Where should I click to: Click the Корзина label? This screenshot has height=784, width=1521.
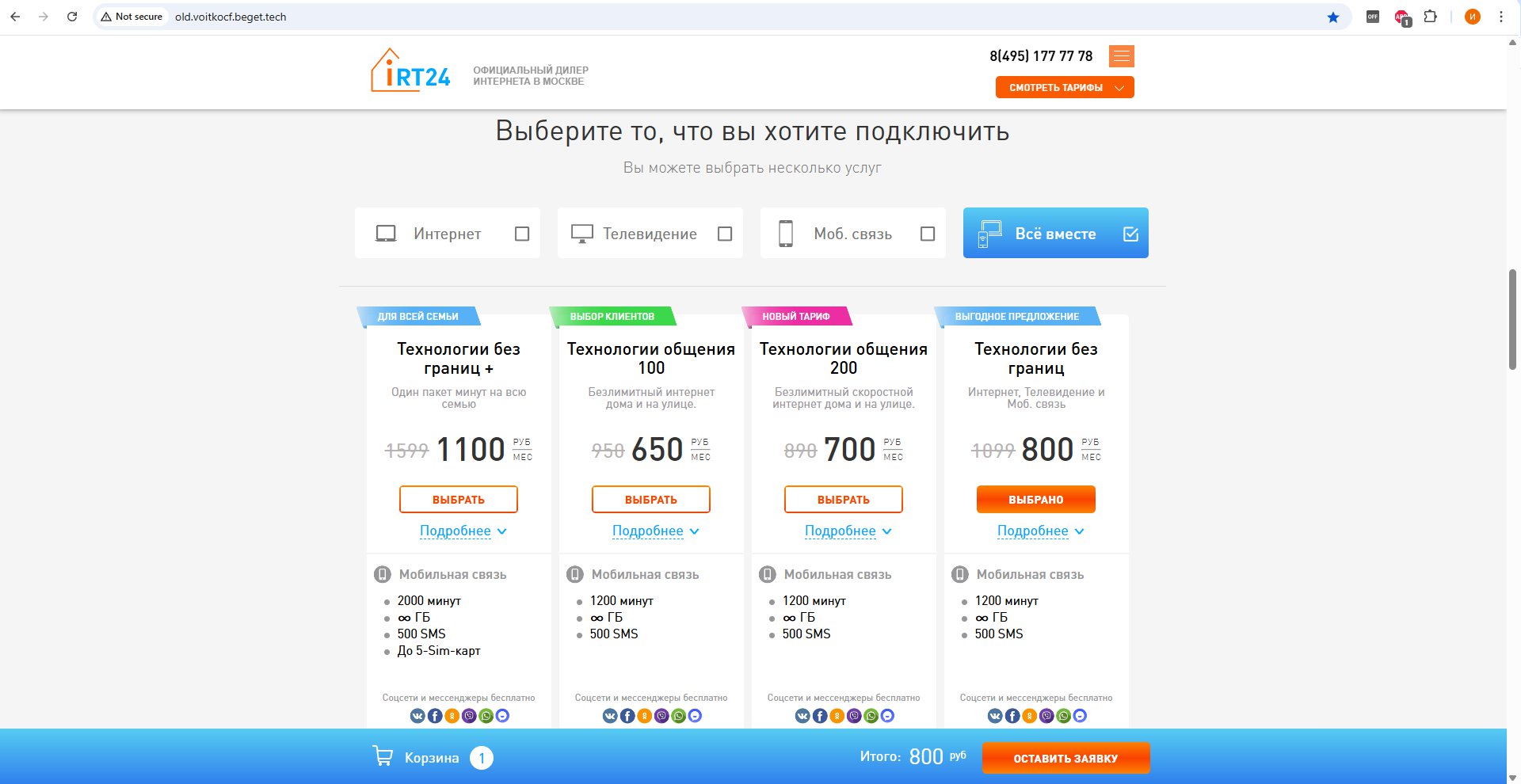pyautogui.click(x=432, y=758)
